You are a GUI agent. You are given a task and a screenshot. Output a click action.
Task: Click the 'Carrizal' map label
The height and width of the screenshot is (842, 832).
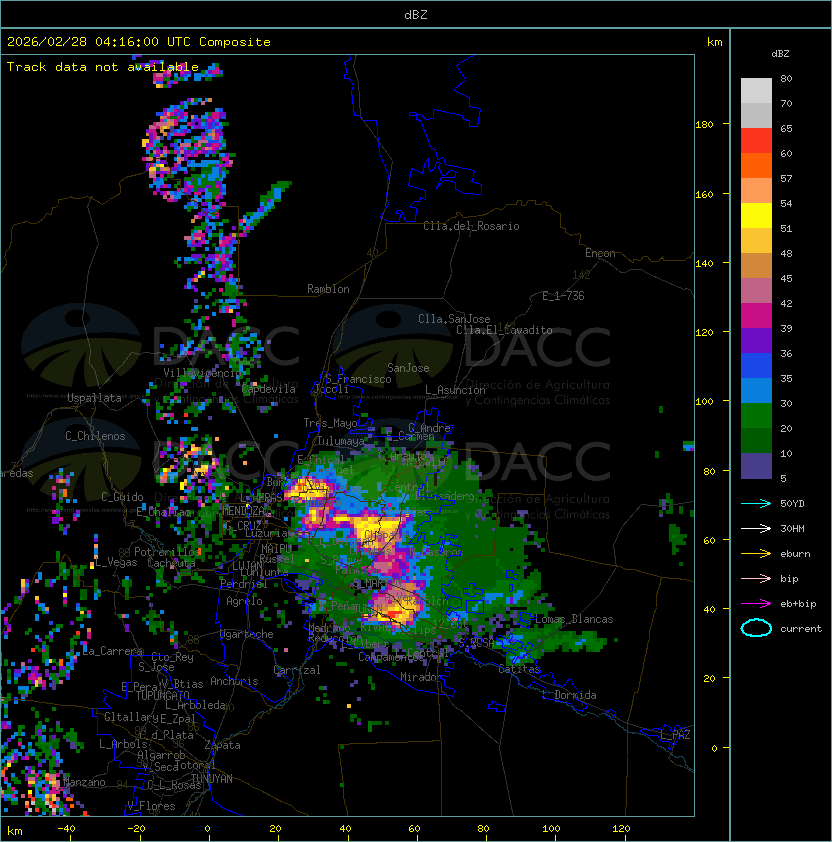click(296, 670)
